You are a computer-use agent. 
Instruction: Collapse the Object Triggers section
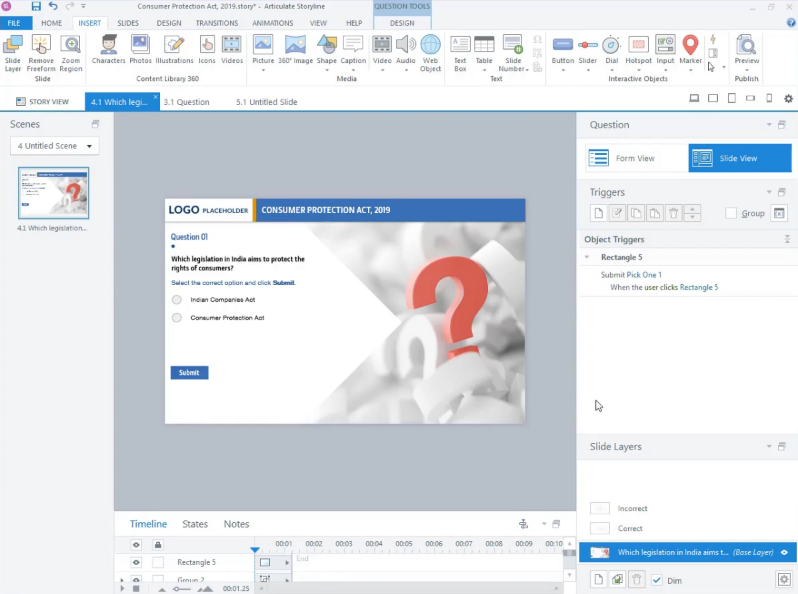787,239
